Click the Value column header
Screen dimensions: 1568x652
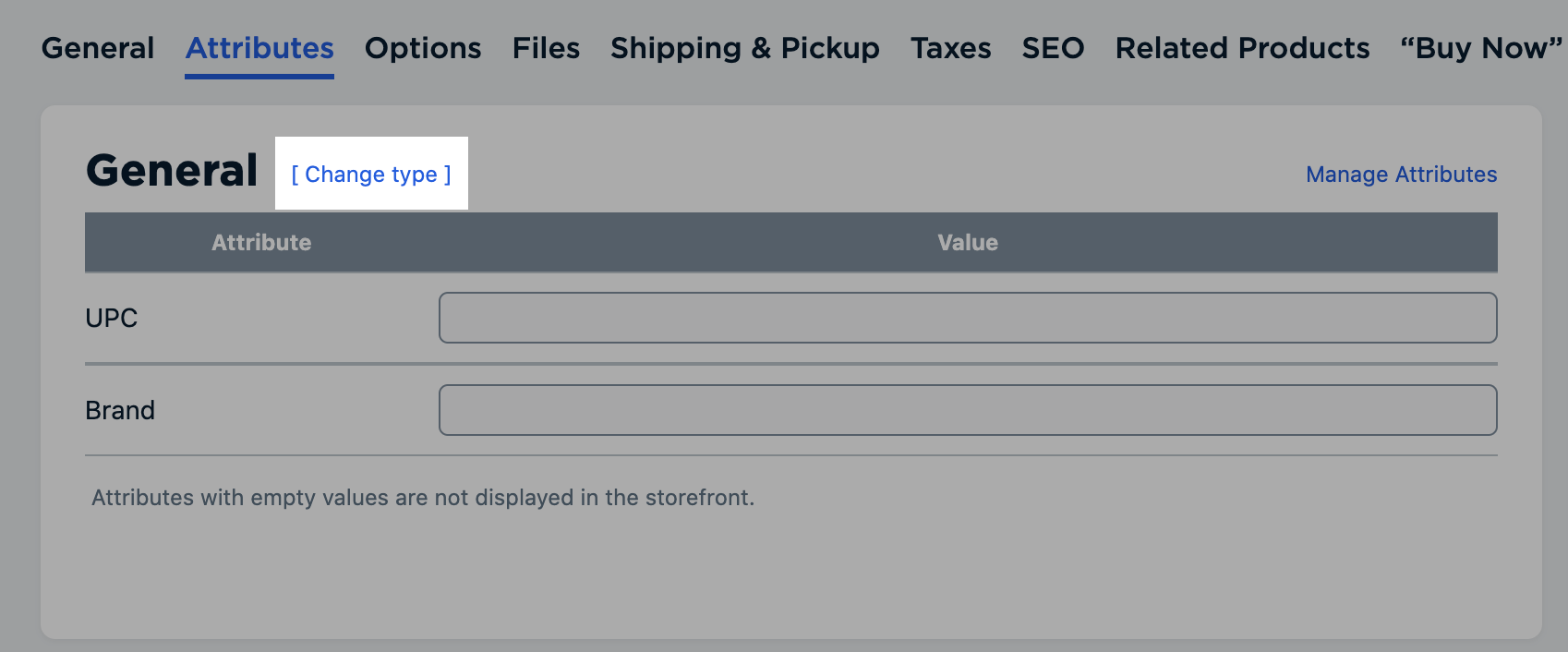pyautogui.click(x=967, y=242)
